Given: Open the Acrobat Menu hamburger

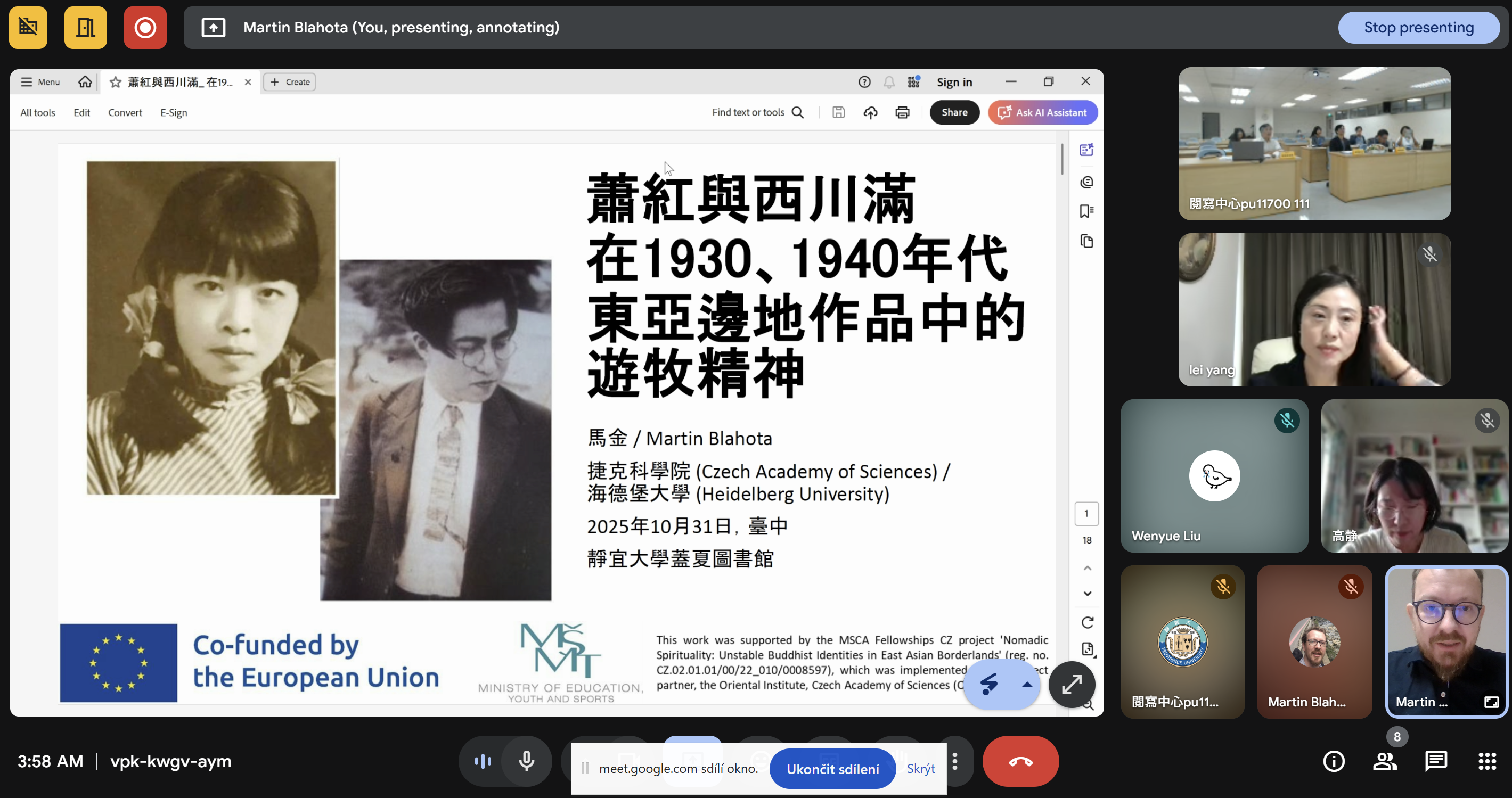Looking at the screenshot, I should pyautogui.click(x=40, y=82).
